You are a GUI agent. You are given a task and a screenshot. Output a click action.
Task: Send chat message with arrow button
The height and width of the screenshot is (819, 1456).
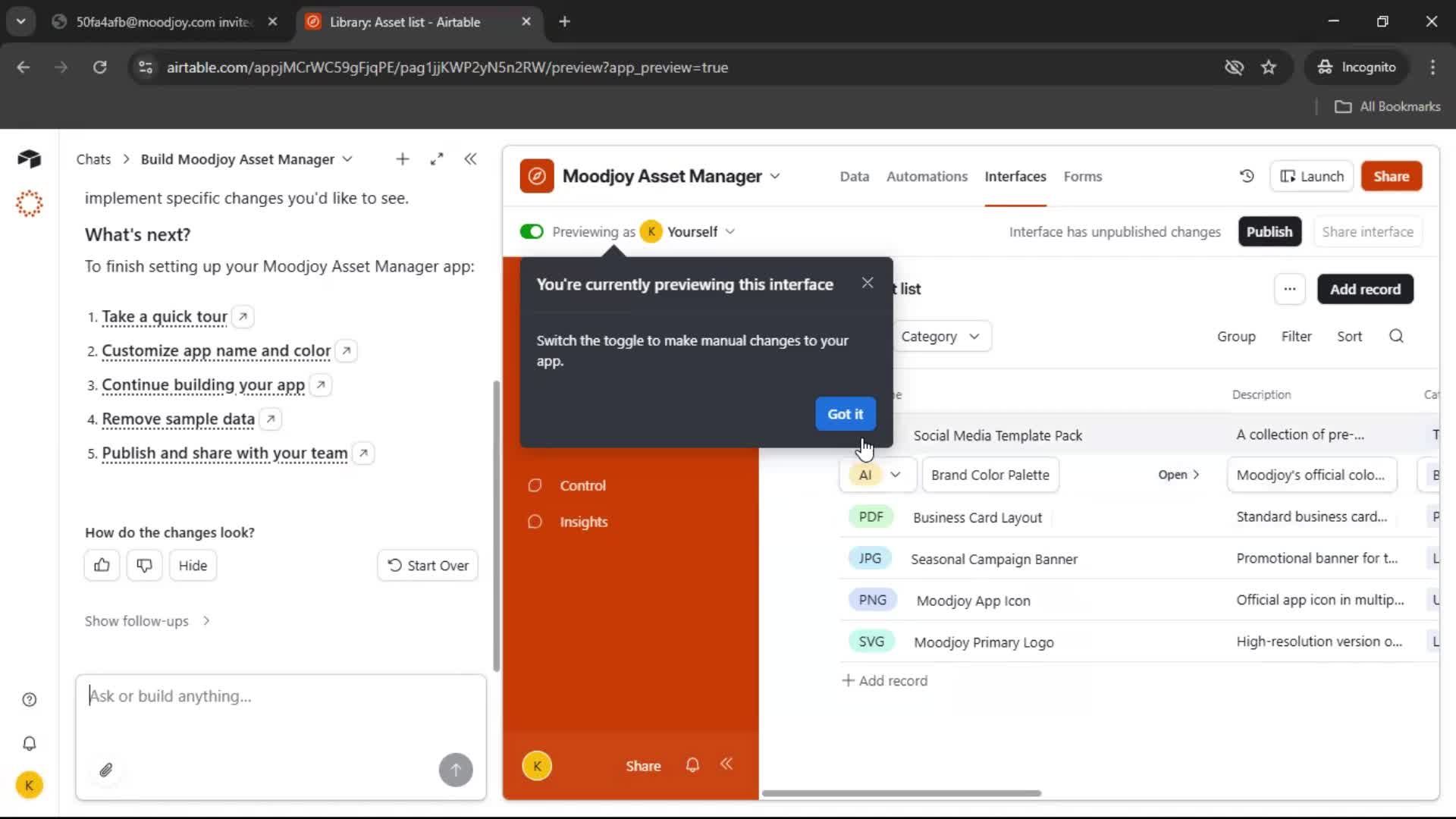click(x=456, y=770)
